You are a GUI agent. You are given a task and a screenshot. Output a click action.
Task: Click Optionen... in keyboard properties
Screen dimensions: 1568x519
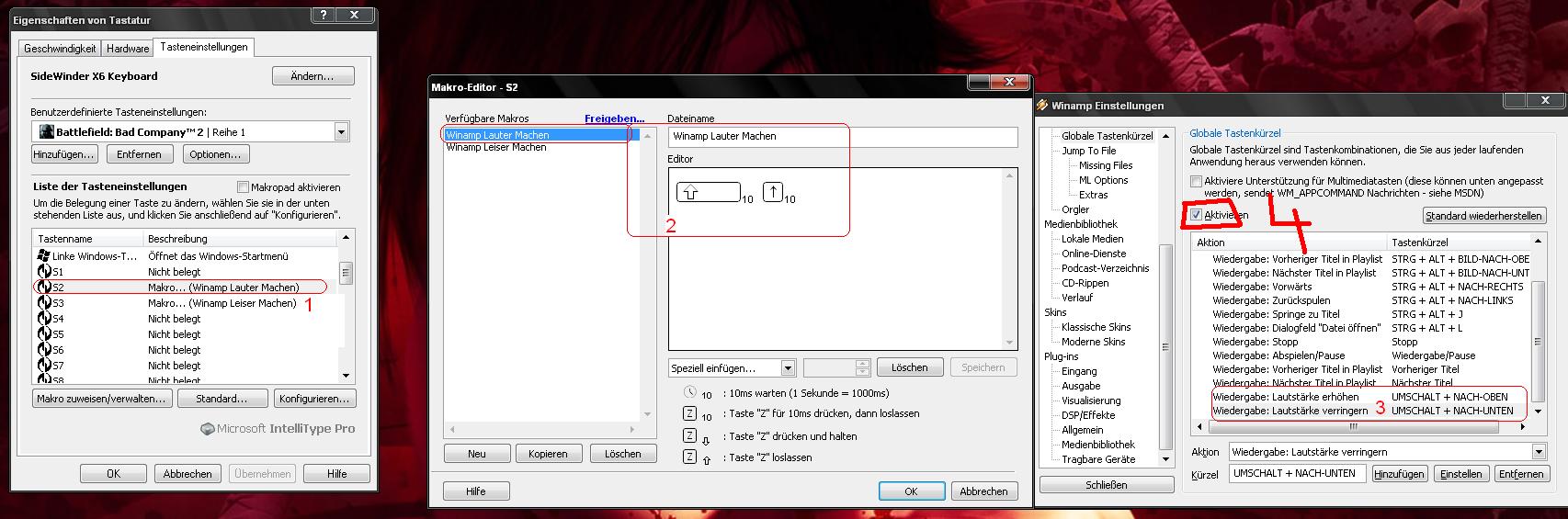(215, 154)
